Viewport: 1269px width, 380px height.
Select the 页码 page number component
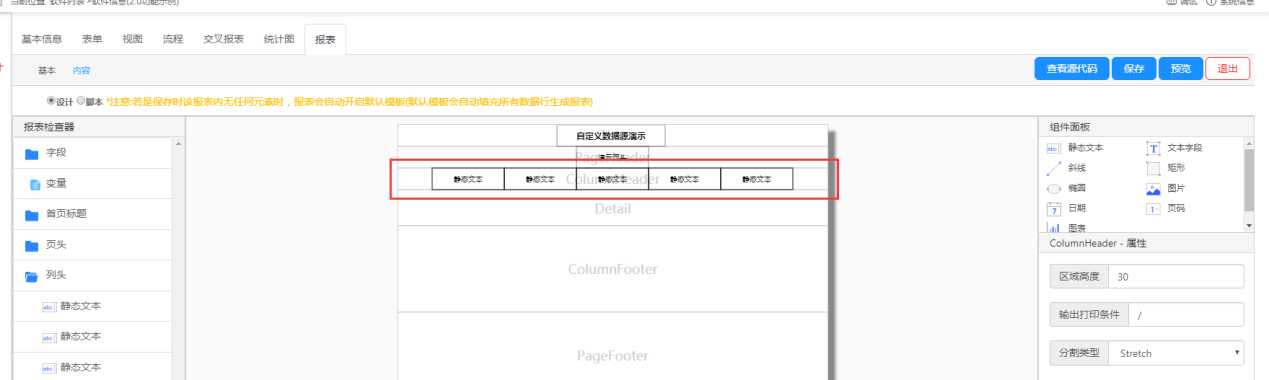[1153, 209]
